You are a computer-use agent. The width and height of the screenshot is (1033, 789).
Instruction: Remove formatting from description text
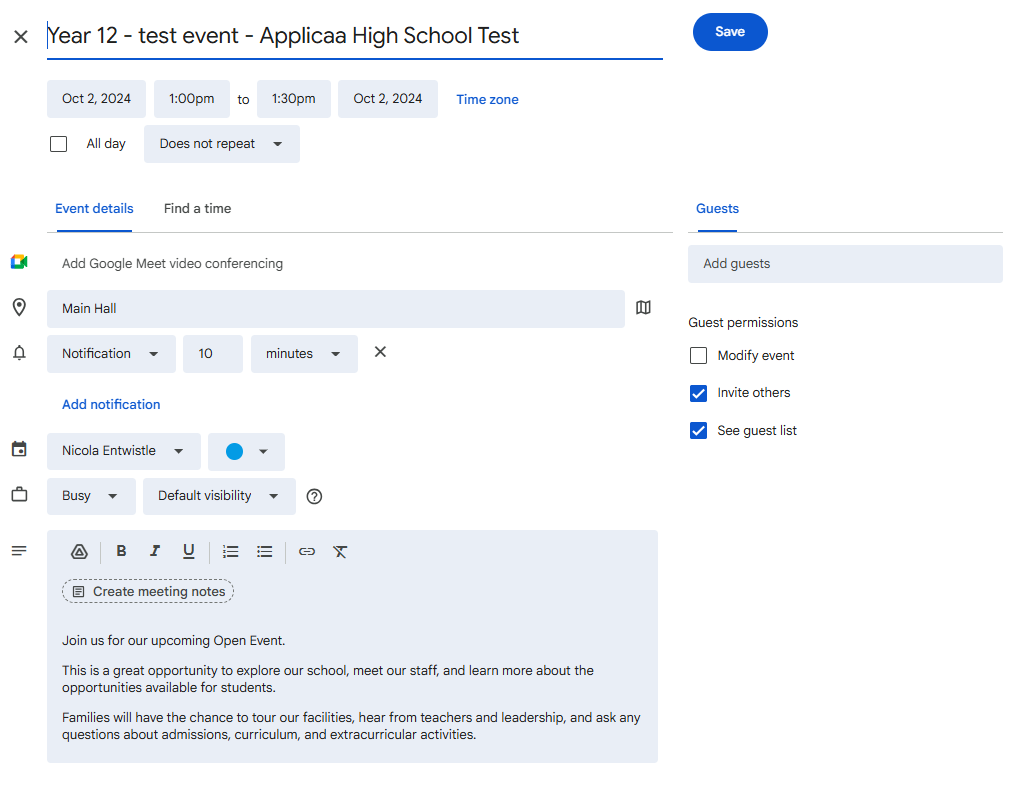pos(340,551)
